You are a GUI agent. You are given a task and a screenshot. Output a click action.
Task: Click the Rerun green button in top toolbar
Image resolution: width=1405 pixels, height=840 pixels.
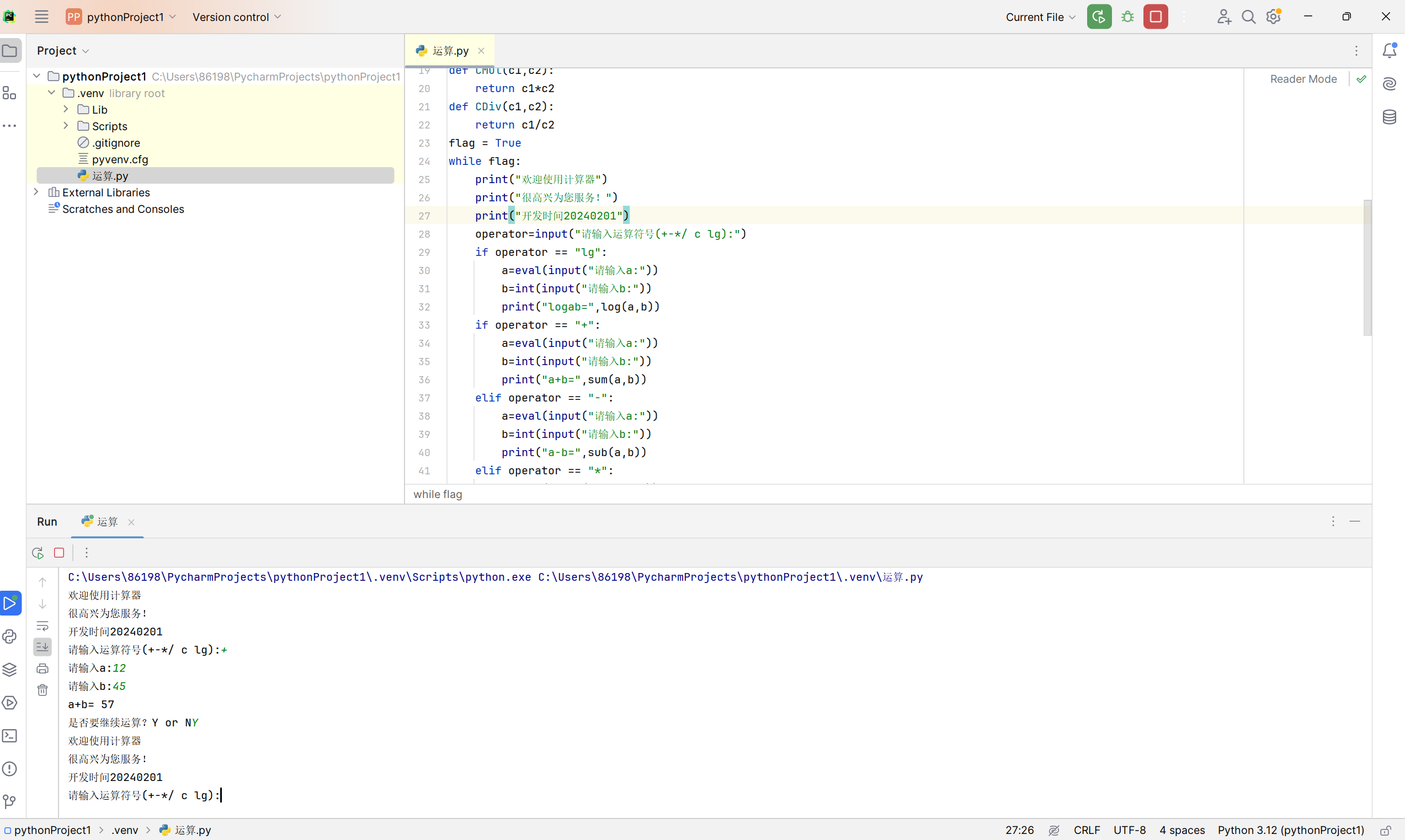pyautogui.click(x=1099, y=17)
